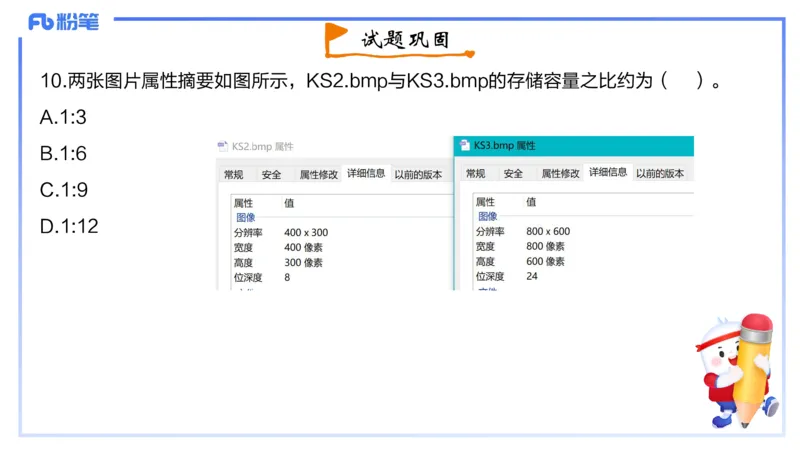
Task: Click the pencil mascot character
Action: tap(738, 370)
